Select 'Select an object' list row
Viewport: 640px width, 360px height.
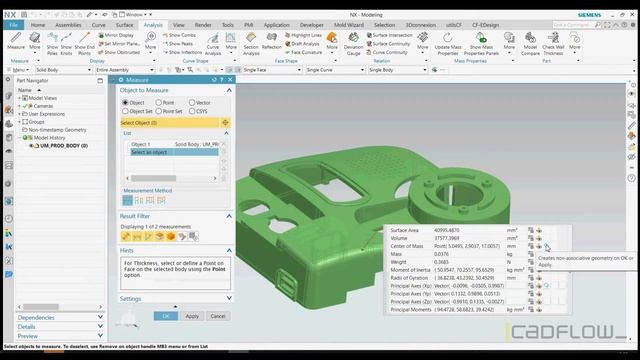pyautogui.click(x=174, y=152)
